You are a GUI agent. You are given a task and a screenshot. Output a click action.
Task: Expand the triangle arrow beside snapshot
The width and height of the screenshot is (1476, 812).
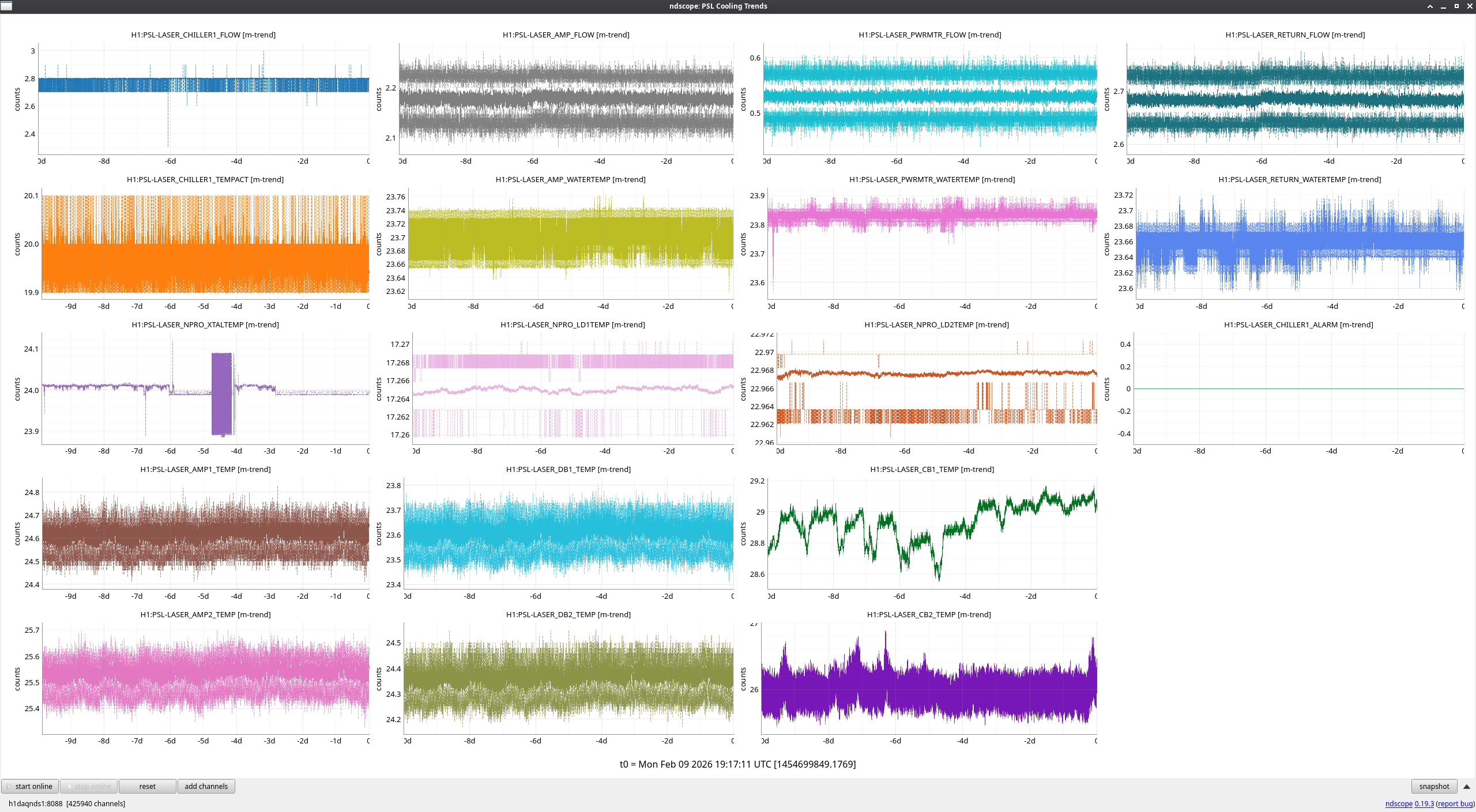[x=1467, y=787]
